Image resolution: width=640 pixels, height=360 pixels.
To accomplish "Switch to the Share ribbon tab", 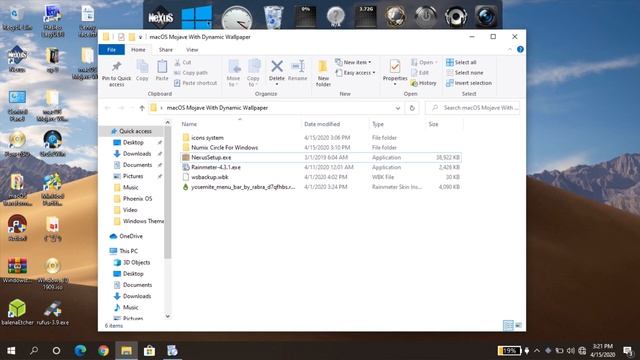I will (x=166, y=50).
